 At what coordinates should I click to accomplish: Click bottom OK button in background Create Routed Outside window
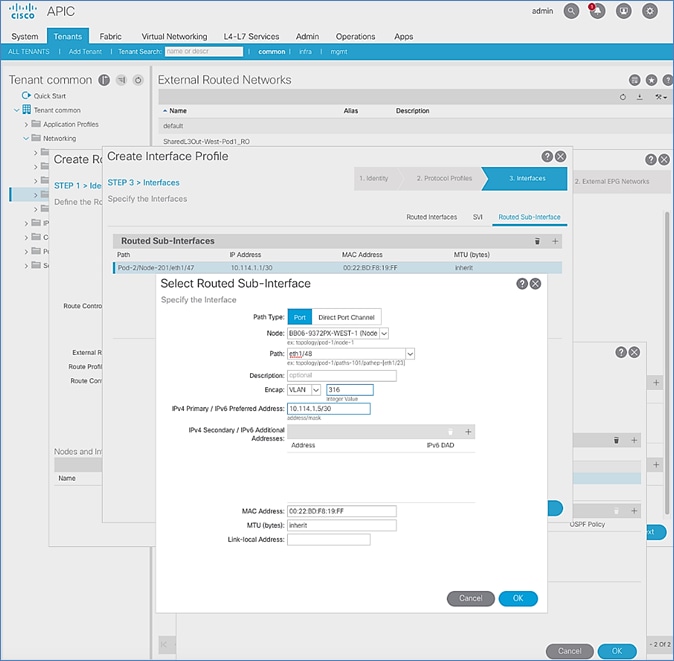[x=617, y=651]
